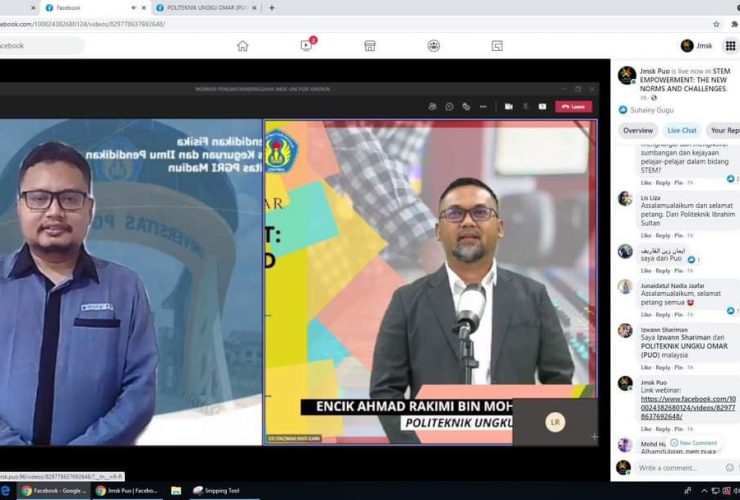This screenshot has width=740, height=500.
Task: Open Lis Liza's profile picture
Action: tap(625, 198)
